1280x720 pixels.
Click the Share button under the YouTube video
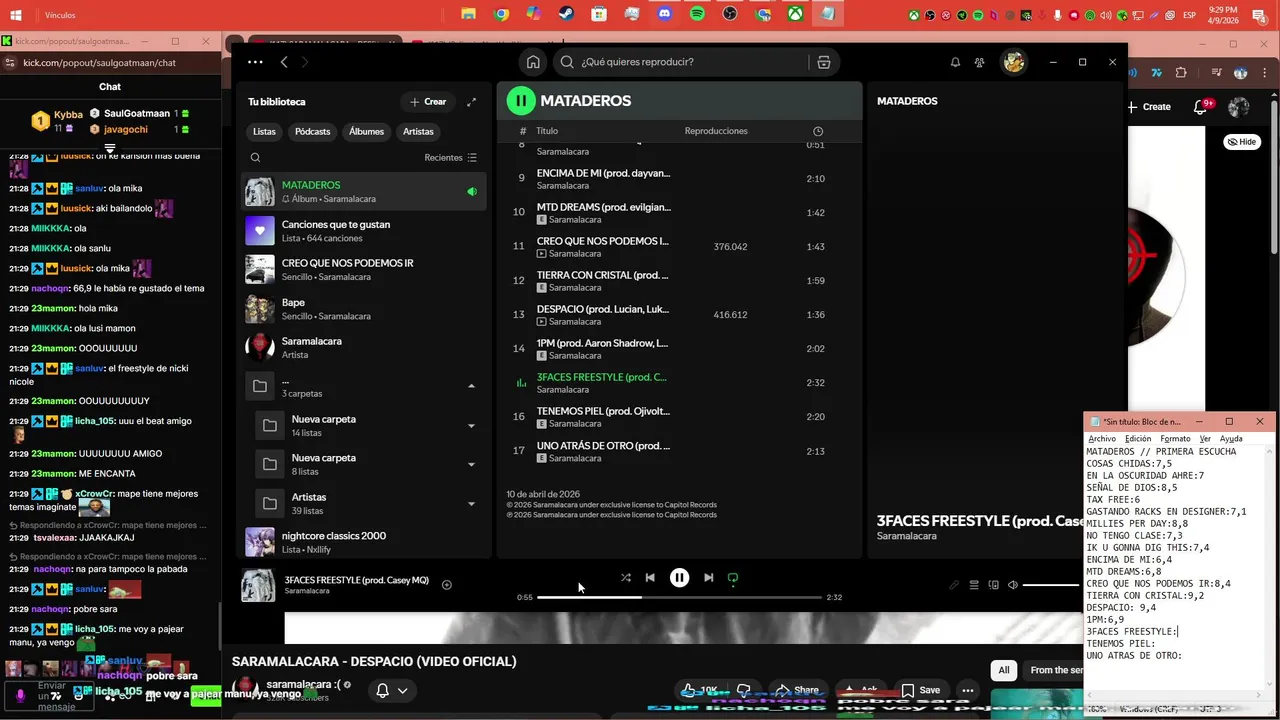tap(797, 690)
